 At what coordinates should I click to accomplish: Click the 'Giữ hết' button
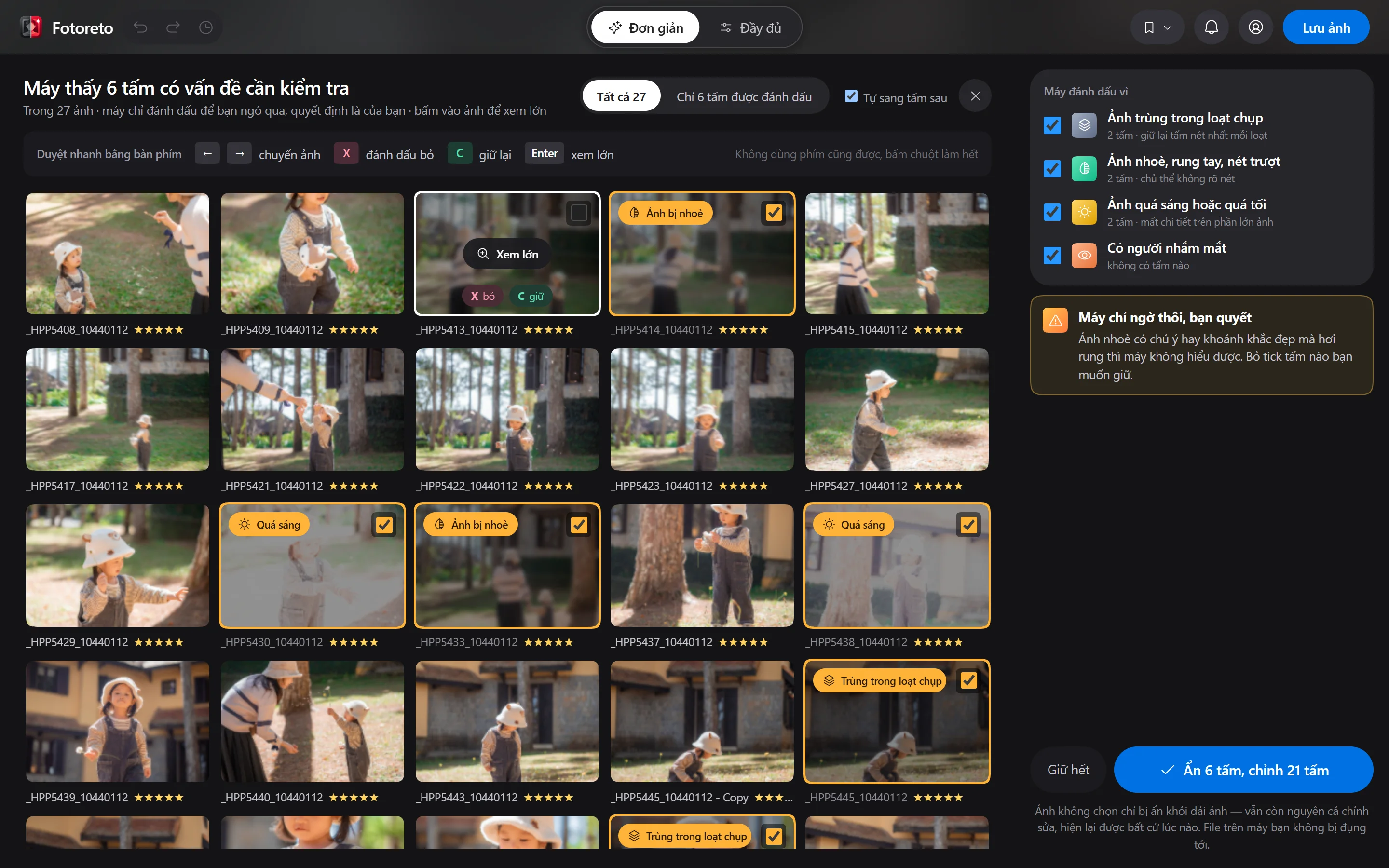[1068, 770]
